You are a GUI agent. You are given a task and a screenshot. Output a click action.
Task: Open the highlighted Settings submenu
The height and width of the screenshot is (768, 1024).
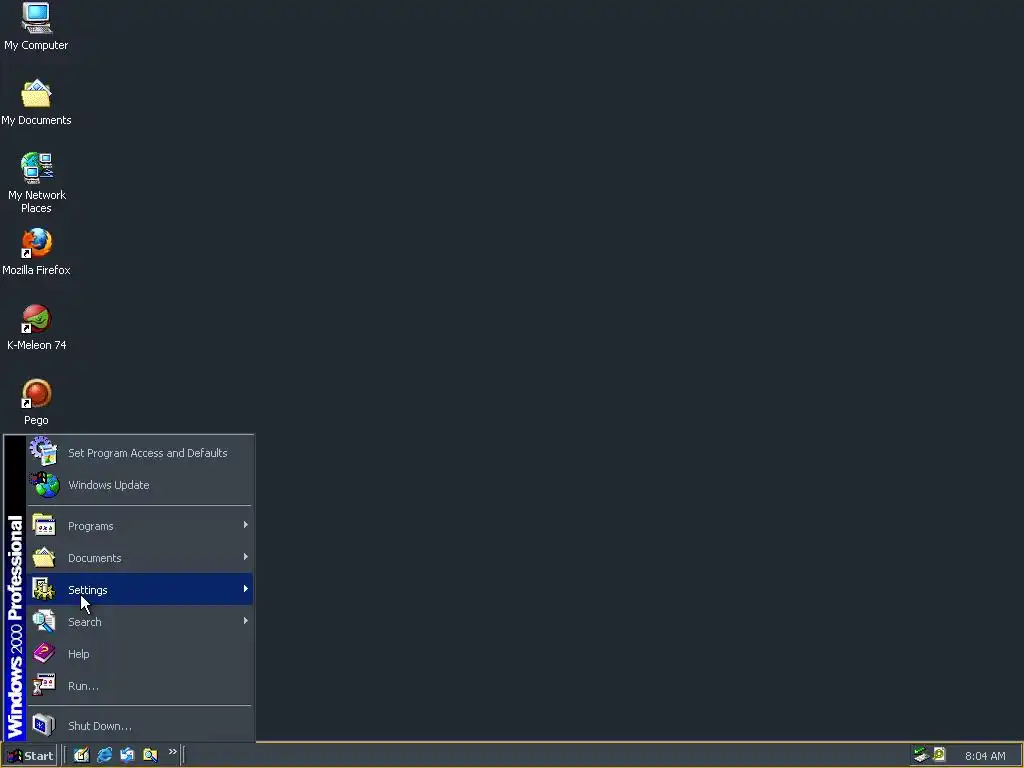click(139, 589)
